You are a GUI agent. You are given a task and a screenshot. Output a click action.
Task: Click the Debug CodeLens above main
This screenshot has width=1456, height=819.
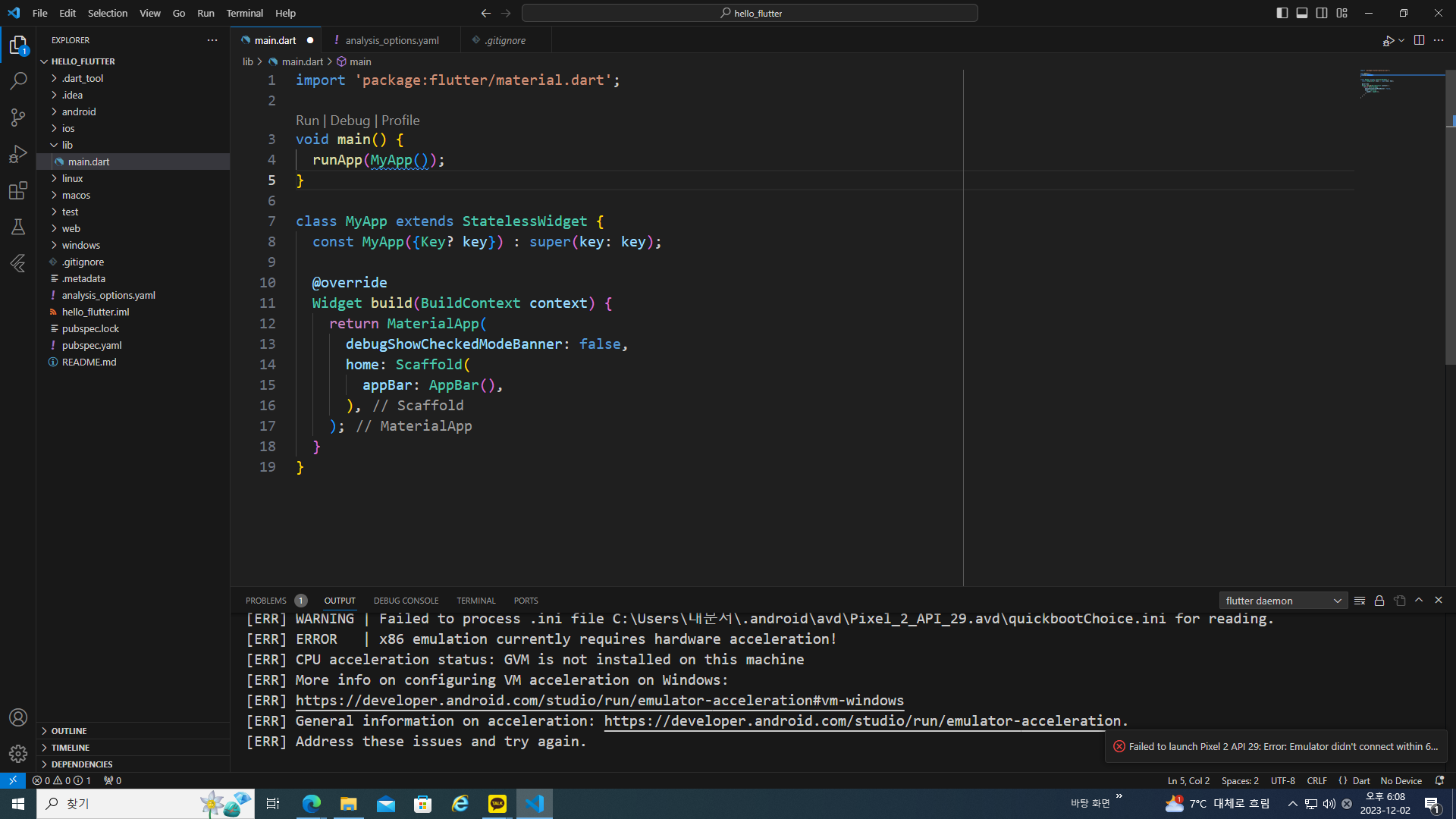pos(350,121)
